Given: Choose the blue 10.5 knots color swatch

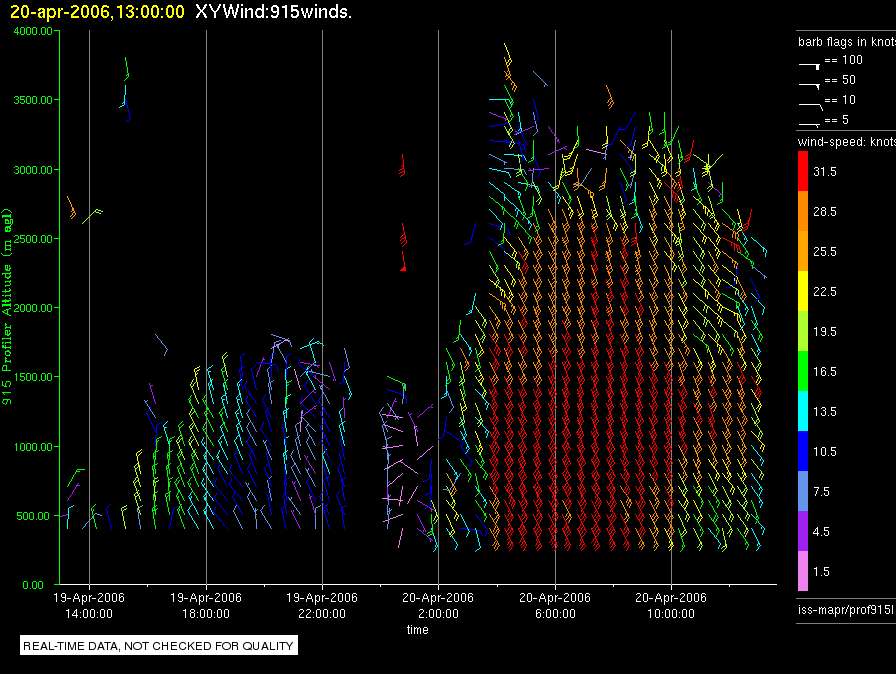Looking at the screenshot, I should [x=803, y=451].
